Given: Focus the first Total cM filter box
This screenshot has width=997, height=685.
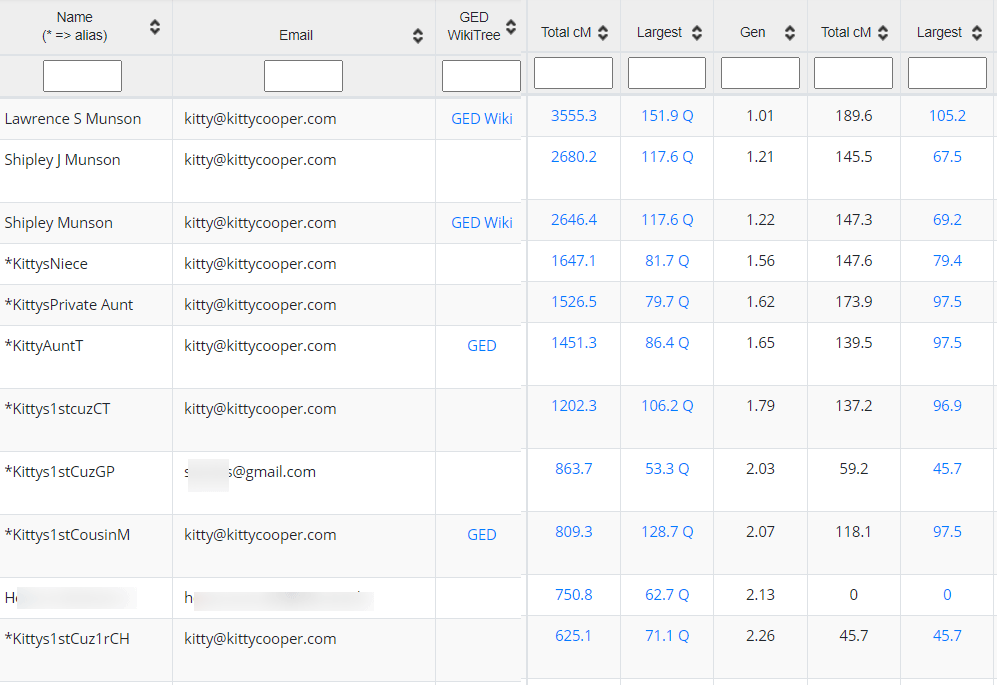Looking at the screenshot, I should pyautogui.click(x=574, y=73).
